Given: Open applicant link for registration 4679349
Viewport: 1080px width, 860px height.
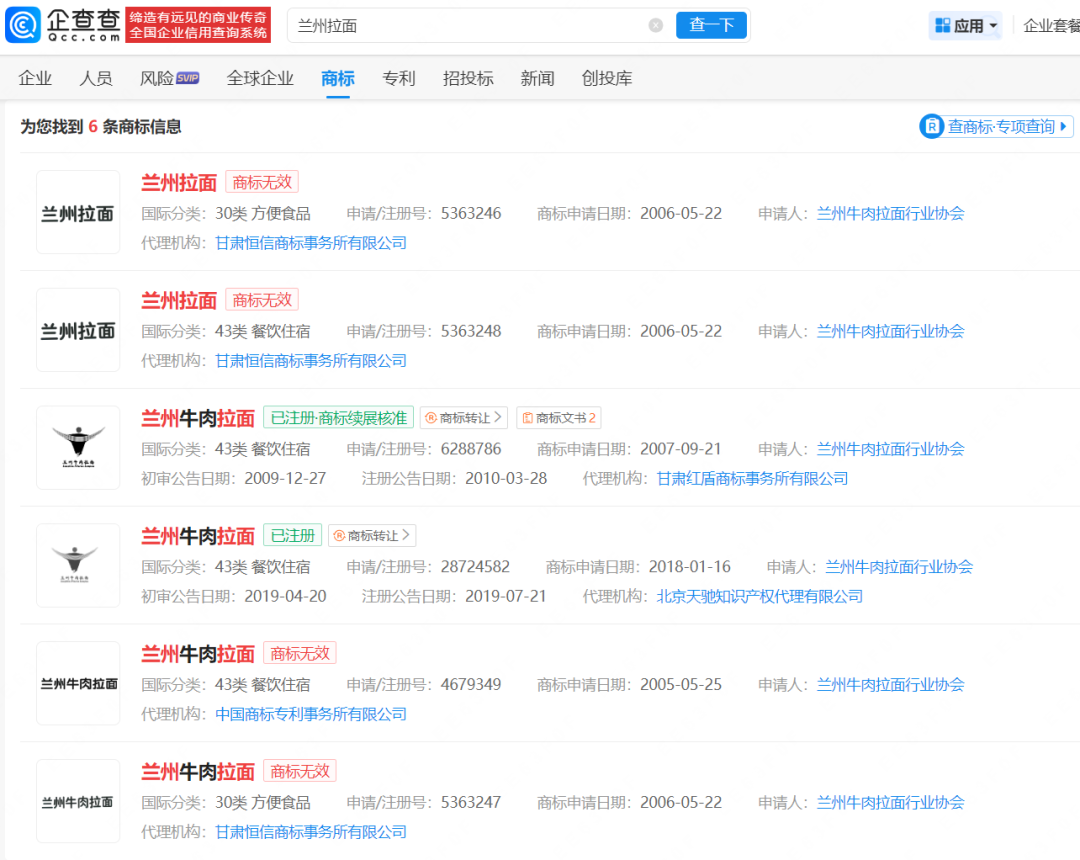Looking at the screenshot, I should (891, 684).
